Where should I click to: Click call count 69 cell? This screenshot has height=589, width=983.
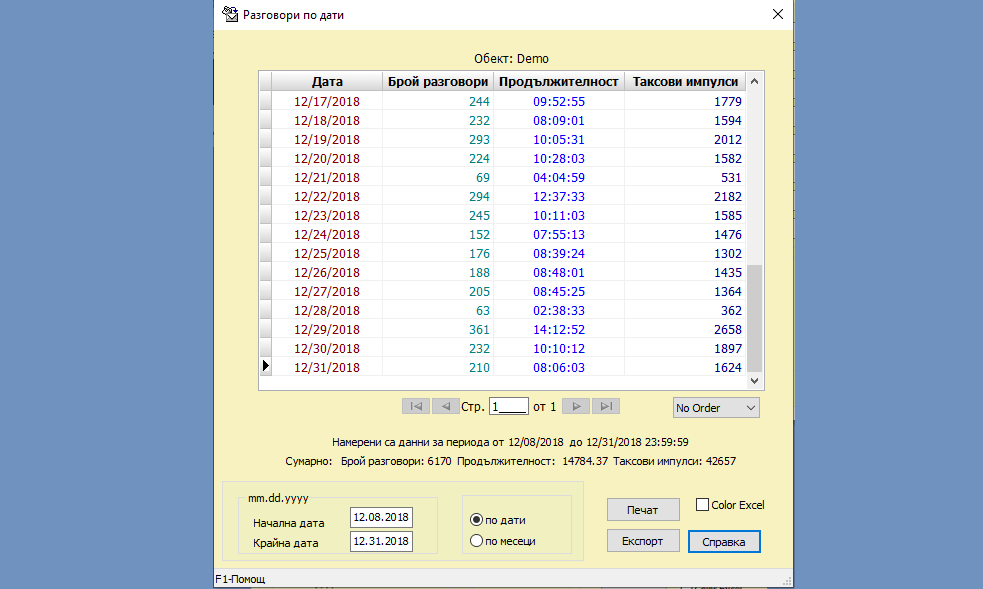tap(438, 177)
